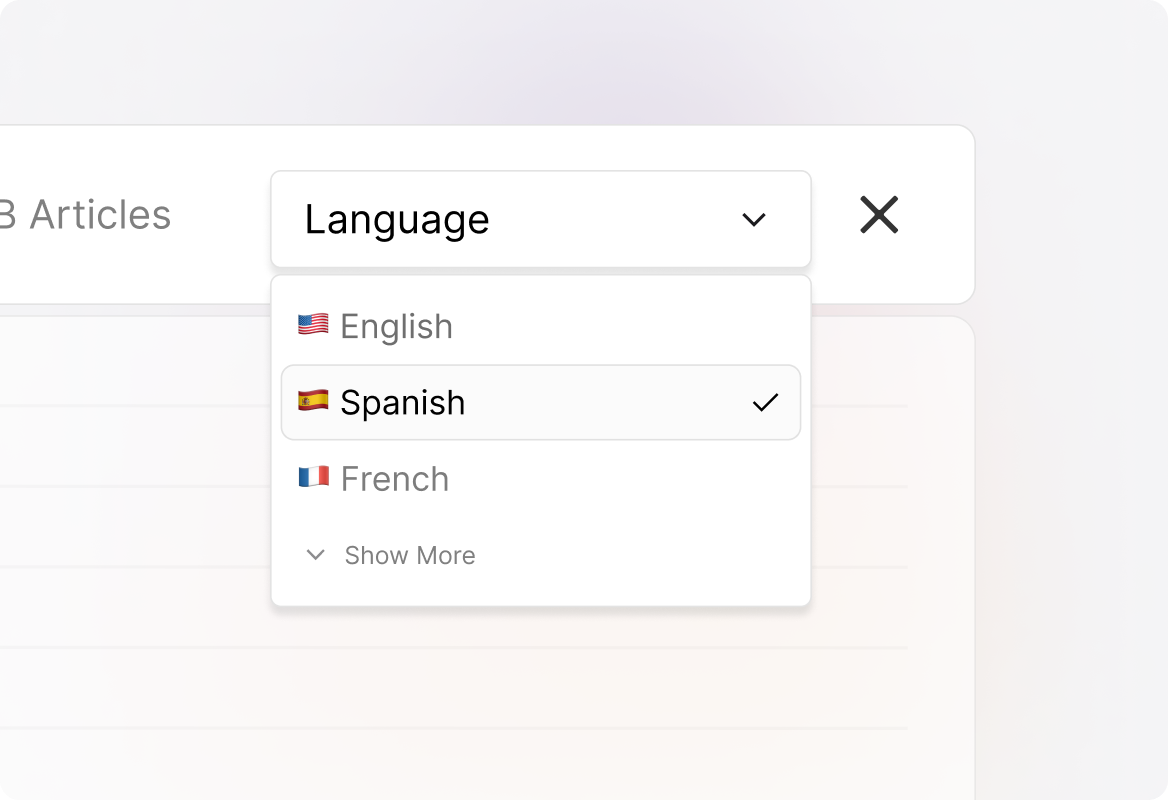Click the Show More text label
The height and width of the screenshot is (800, 1168).
[410, 556]
